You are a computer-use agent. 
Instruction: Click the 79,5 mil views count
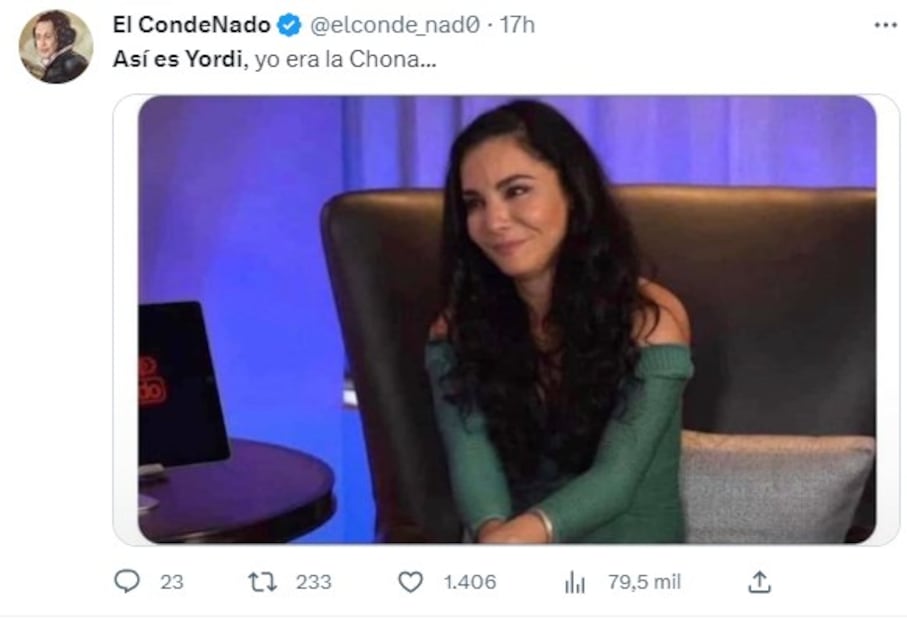click(644, 582)
